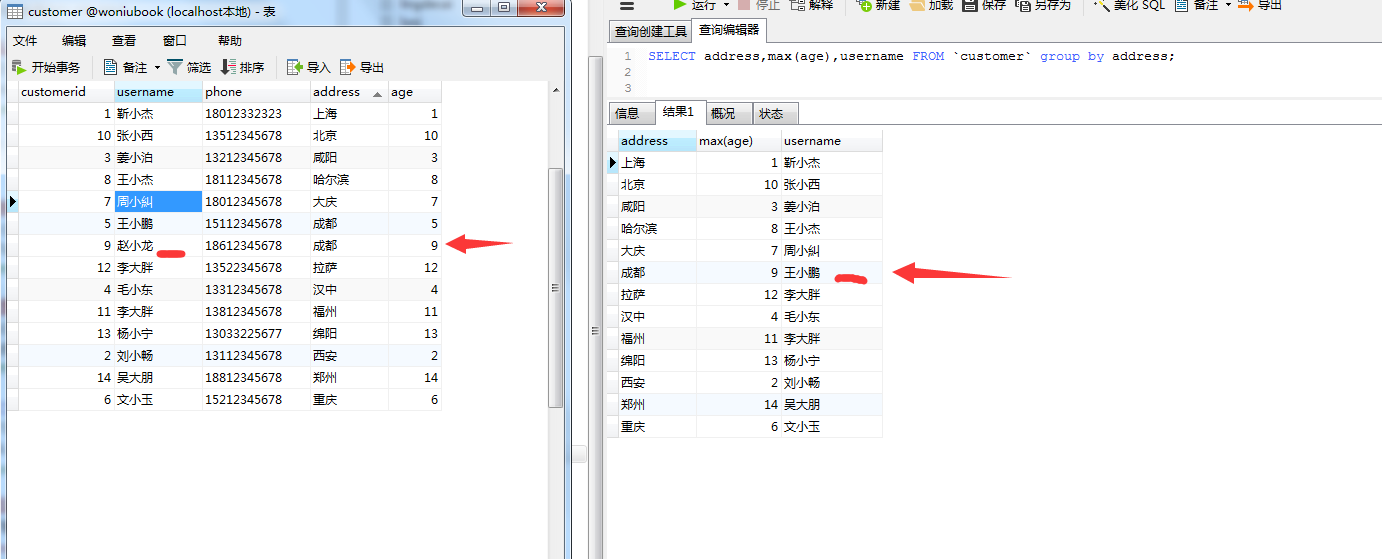
Task: Click the 导出 export icon in customer table window
Action: click(348, 67)
